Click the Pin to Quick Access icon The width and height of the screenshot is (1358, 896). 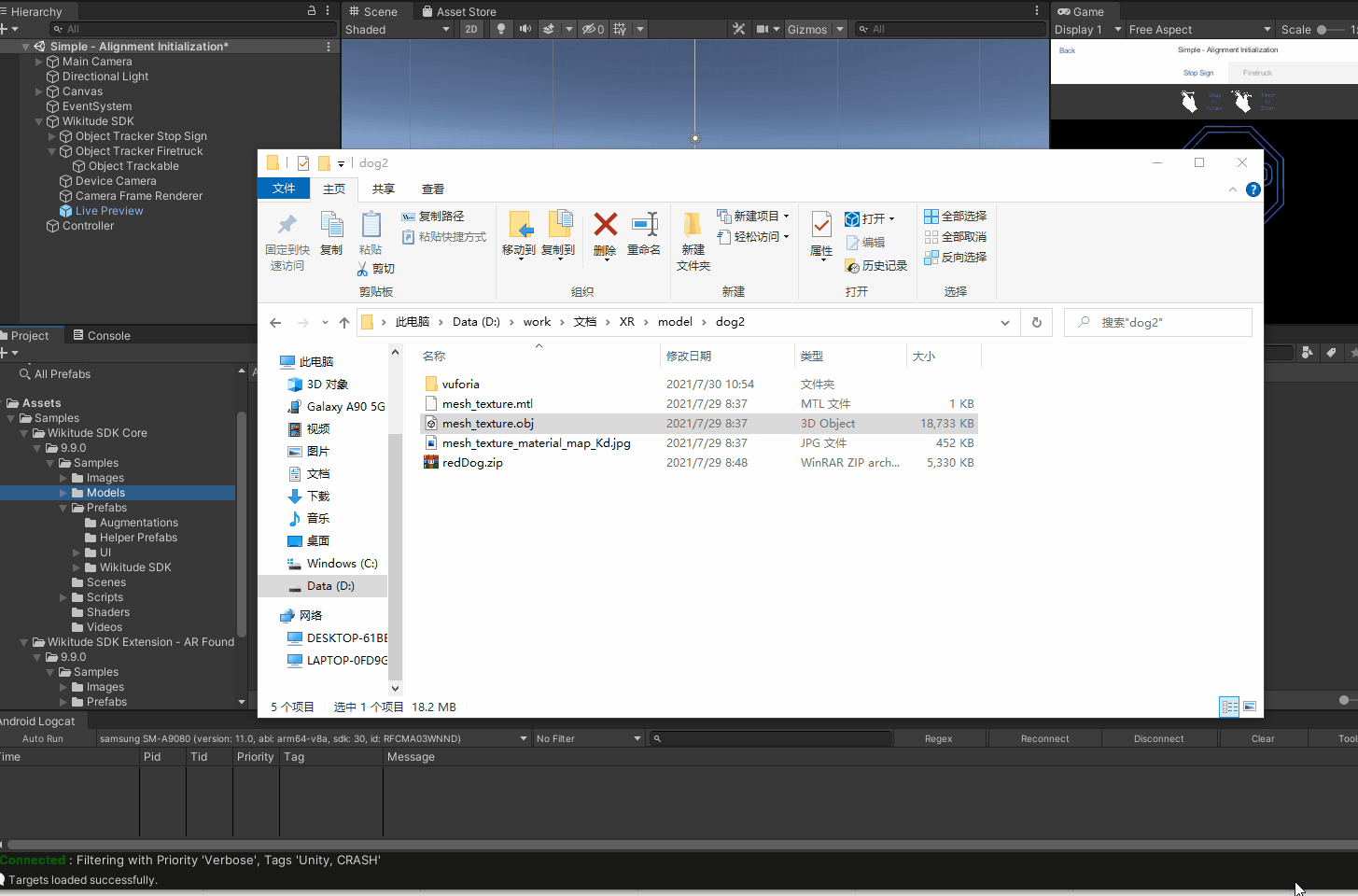pyautogui.click(x=287, y=225)
